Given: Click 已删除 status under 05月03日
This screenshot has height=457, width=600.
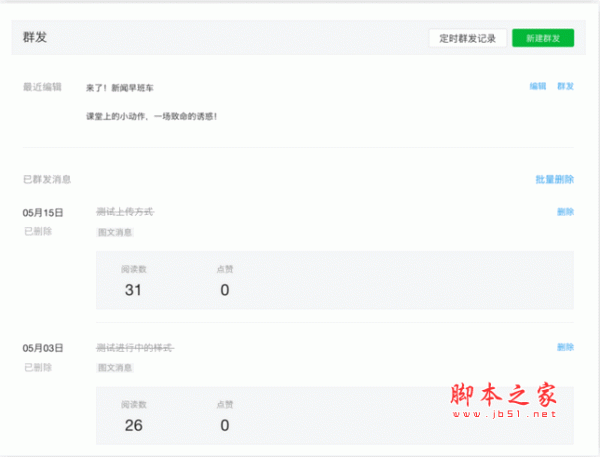Looking at the screenshot, I should point(38,367).
